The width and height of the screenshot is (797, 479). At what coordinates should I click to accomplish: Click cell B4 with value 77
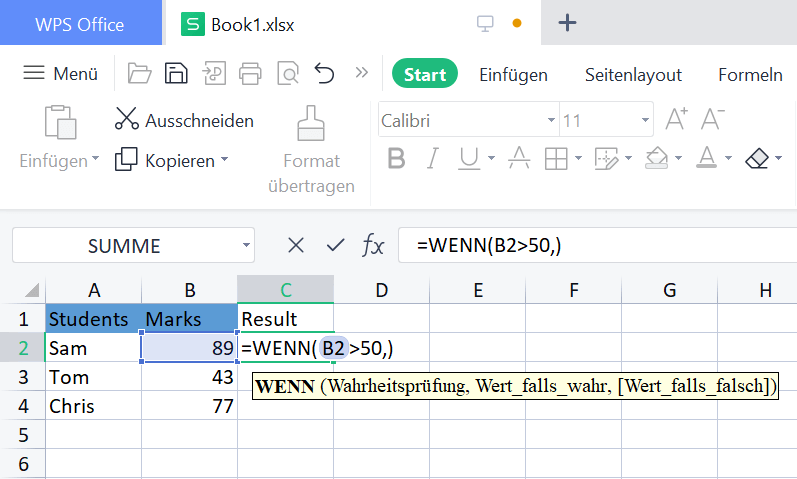189,406
